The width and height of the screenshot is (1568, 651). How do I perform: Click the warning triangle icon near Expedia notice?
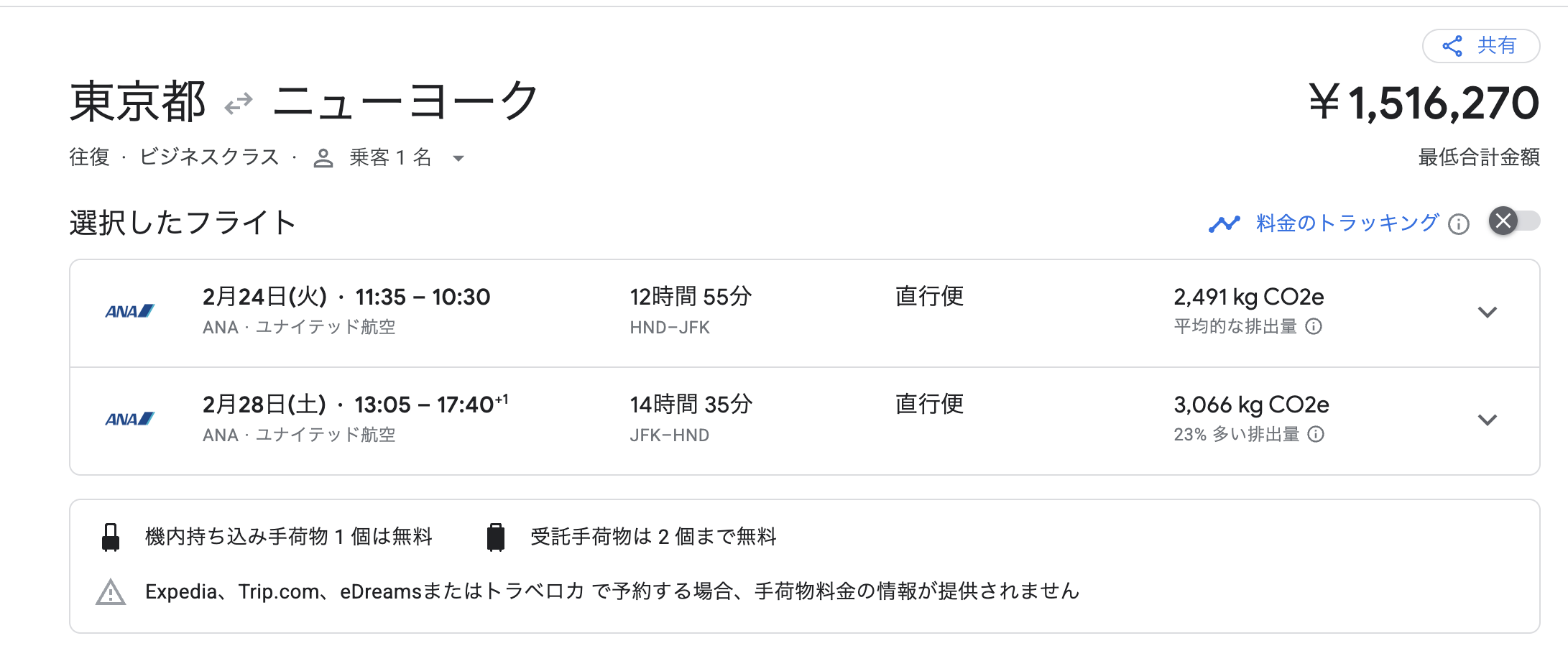109,592
